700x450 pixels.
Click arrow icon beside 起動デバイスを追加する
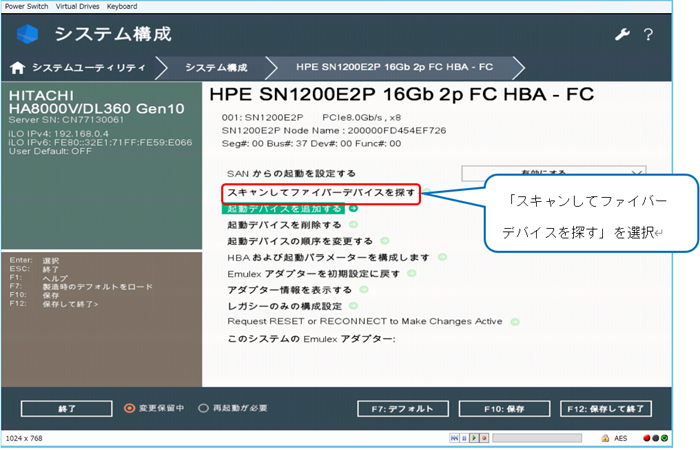click(354, 208)
